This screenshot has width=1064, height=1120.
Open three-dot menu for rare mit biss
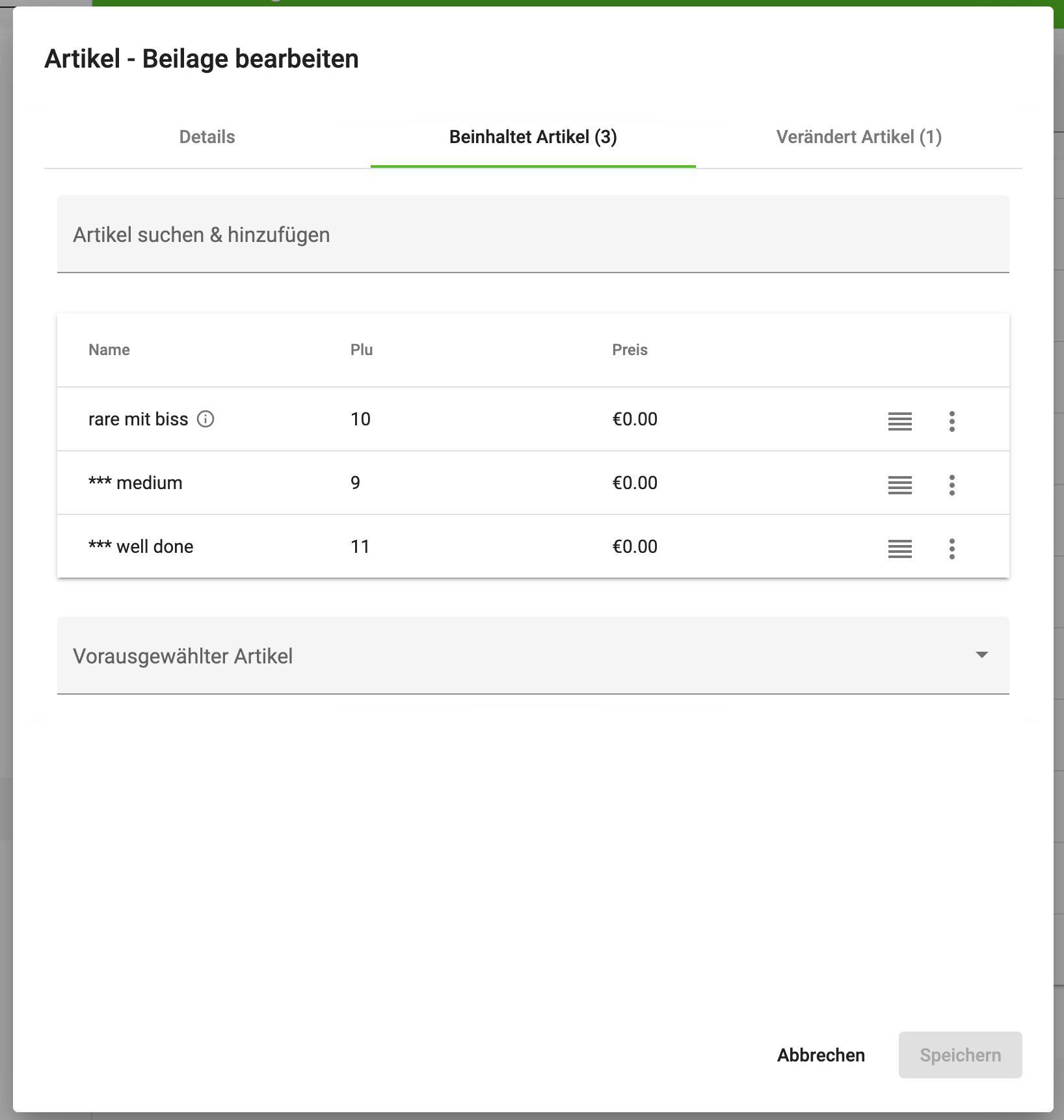pyautogui.click(x=951, y=421)
